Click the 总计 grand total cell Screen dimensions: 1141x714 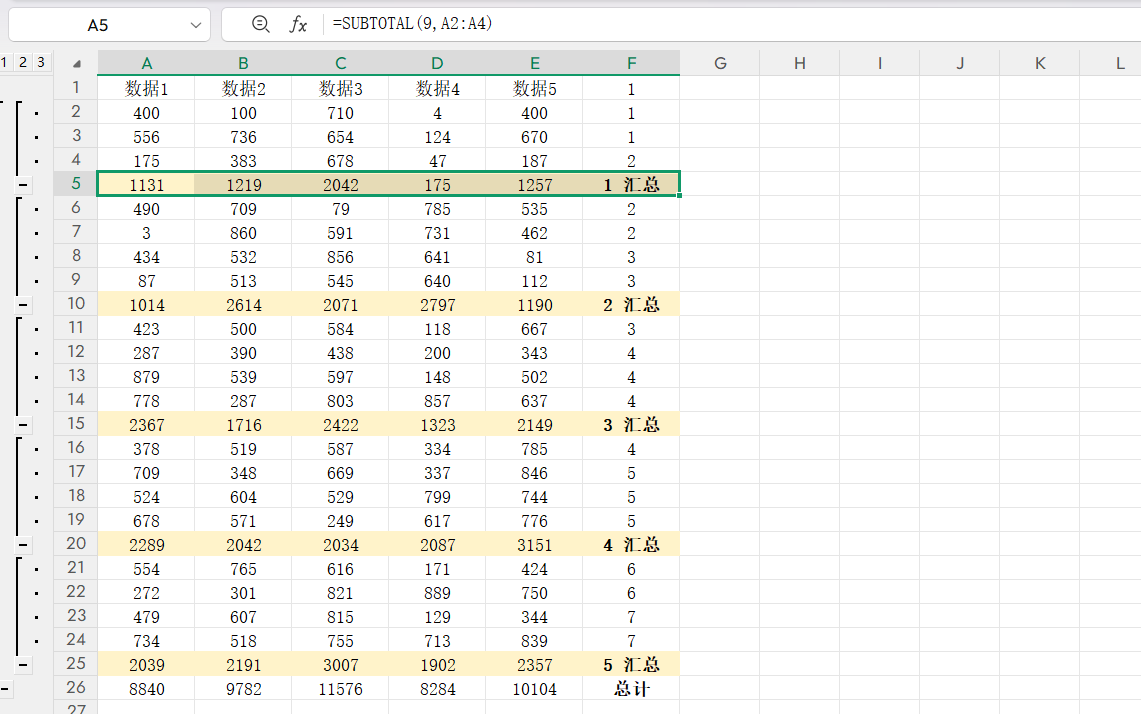(631, 689)
